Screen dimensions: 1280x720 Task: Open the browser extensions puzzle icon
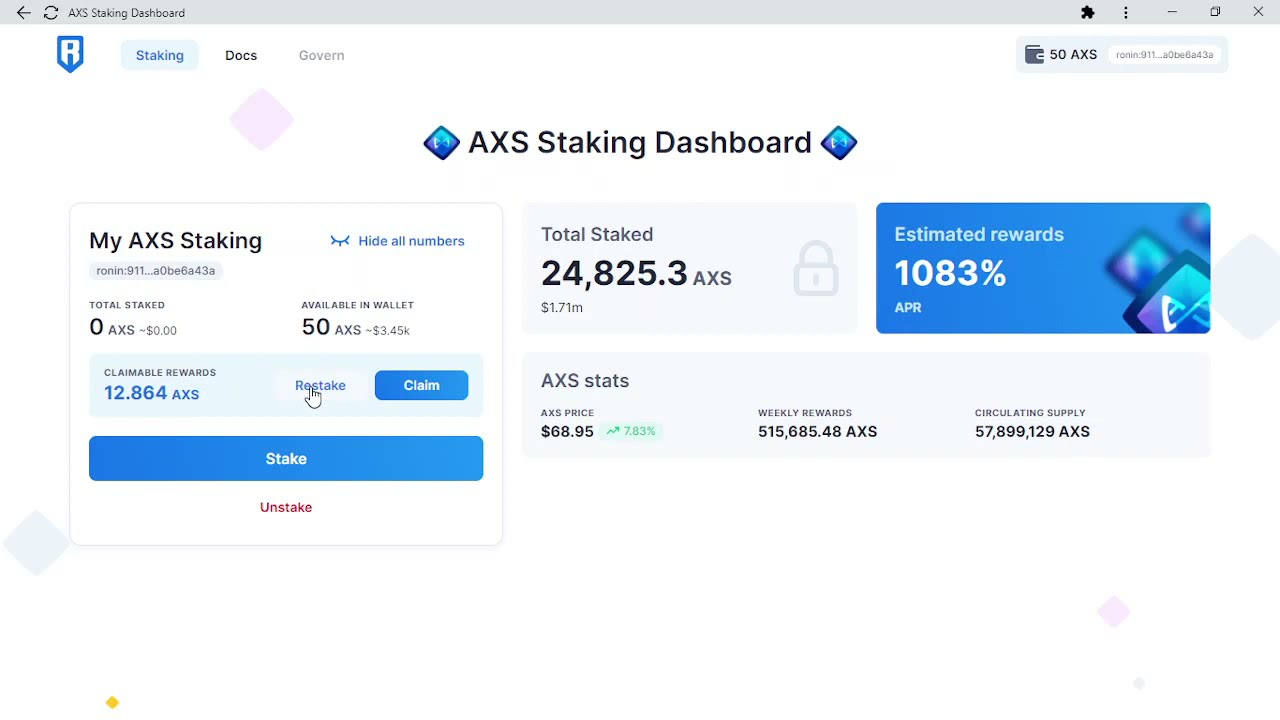point(1088,13)
